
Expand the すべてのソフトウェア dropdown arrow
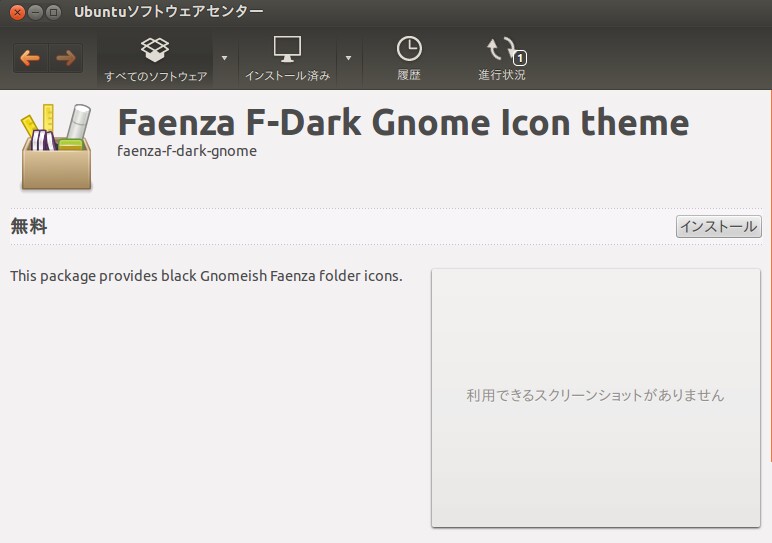225,59
